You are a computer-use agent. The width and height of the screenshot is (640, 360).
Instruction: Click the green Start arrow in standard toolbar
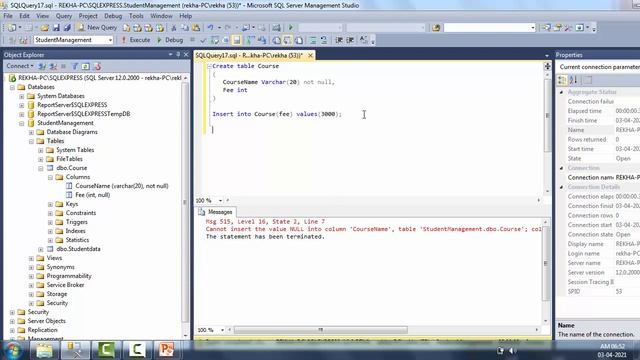tap(291, 28)
